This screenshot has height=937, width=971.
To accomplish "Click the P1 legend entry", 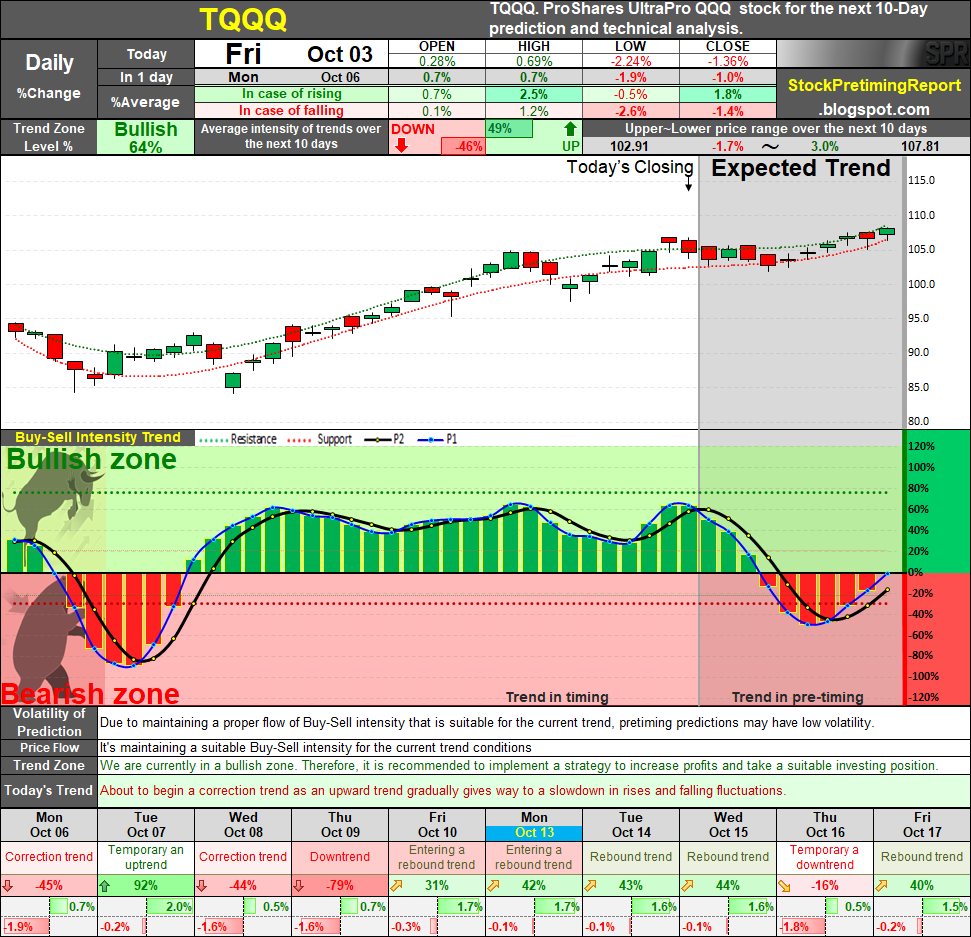I will point(437,439).
